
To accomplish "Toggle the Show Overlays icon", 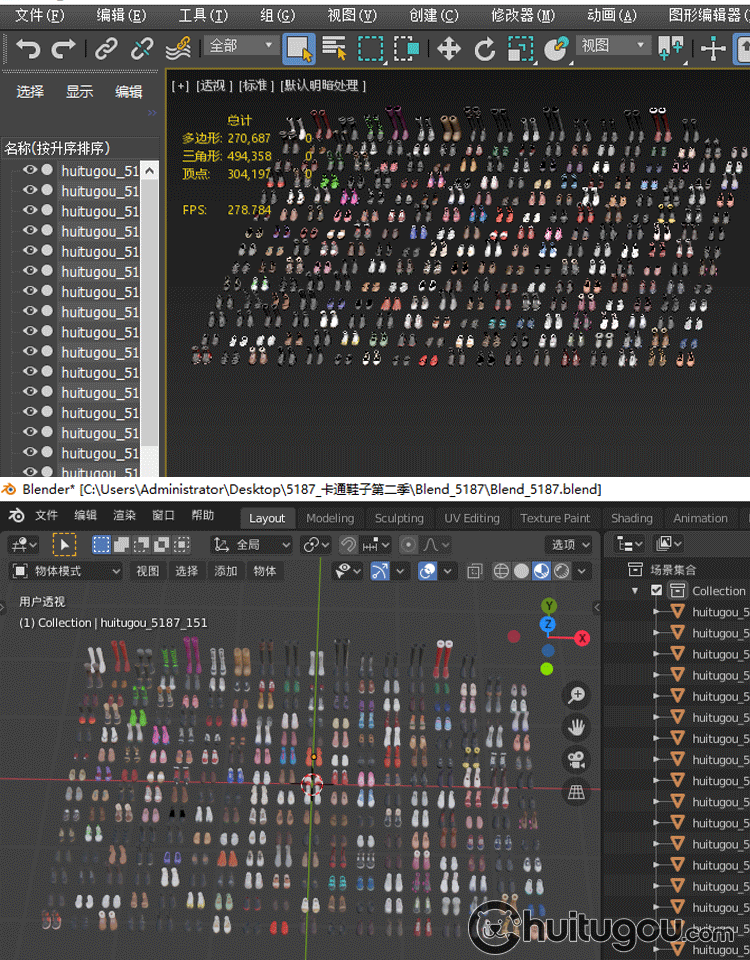I will [427, 571].
